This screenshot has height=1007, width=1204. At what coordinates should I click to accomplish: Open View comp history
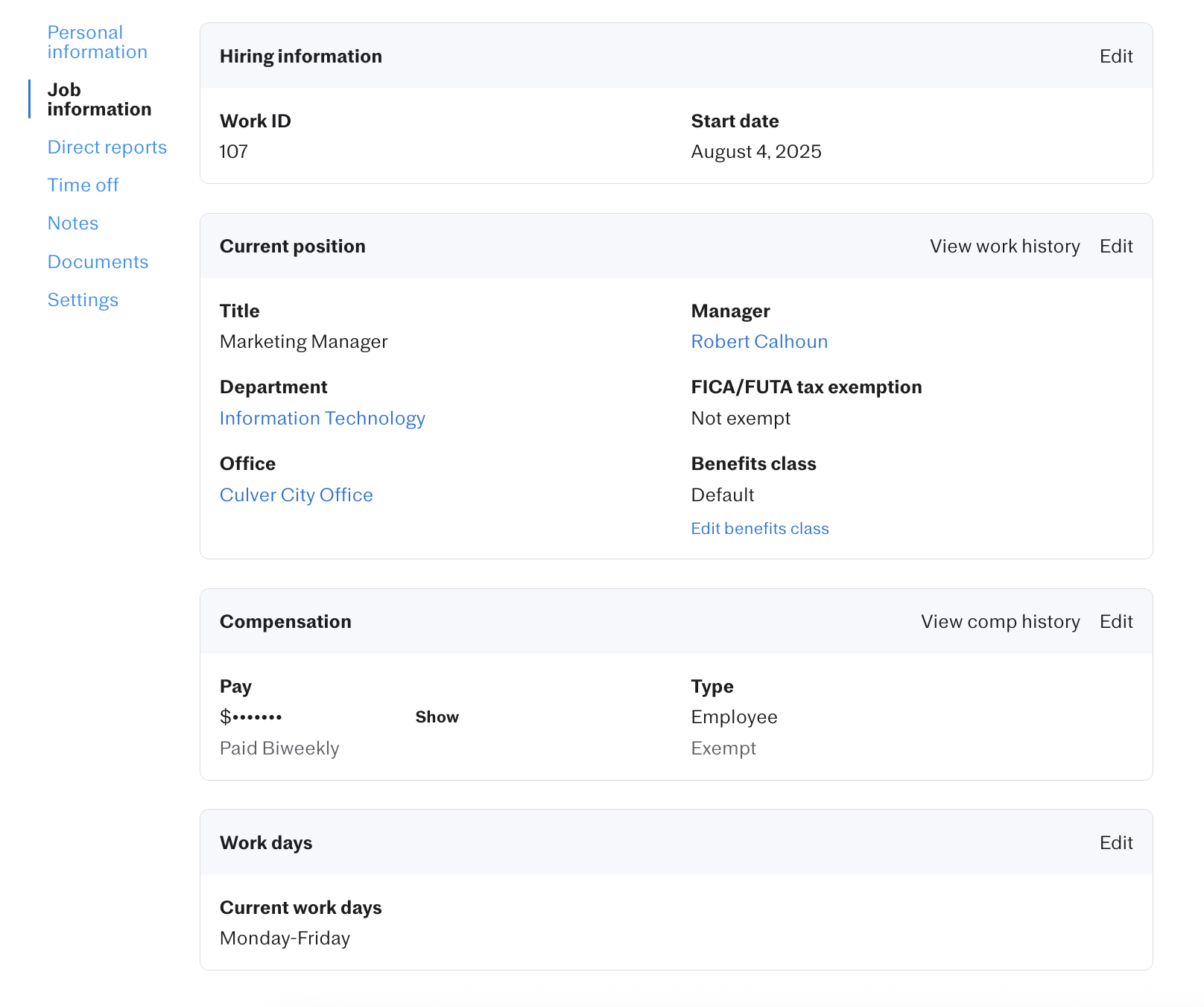point(1000,622)
